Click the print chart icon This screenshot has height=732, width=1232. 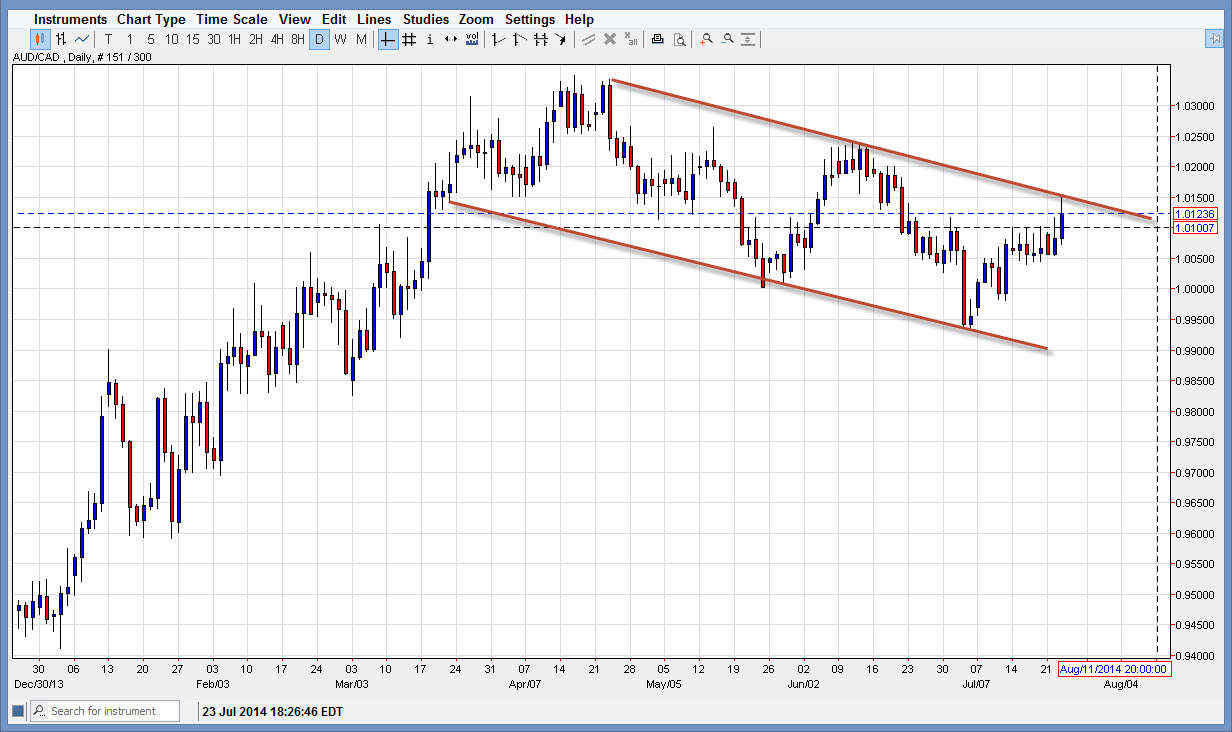(x=657, y=39)
